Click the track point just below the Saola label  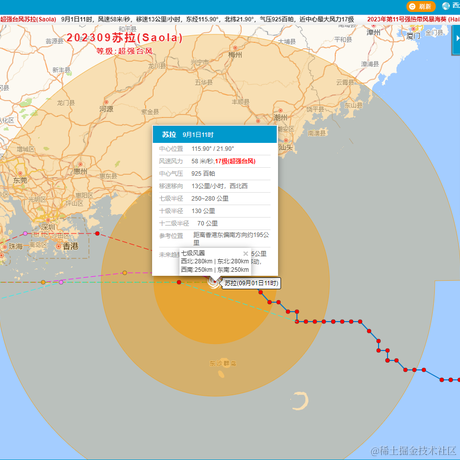tap(260, 292)
